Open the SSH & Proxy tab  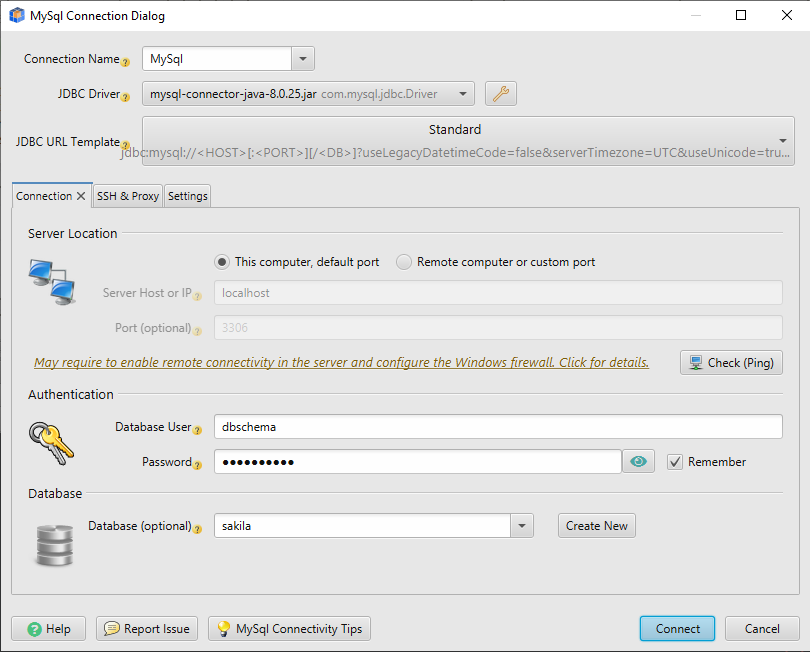click(x=128, y=196)
